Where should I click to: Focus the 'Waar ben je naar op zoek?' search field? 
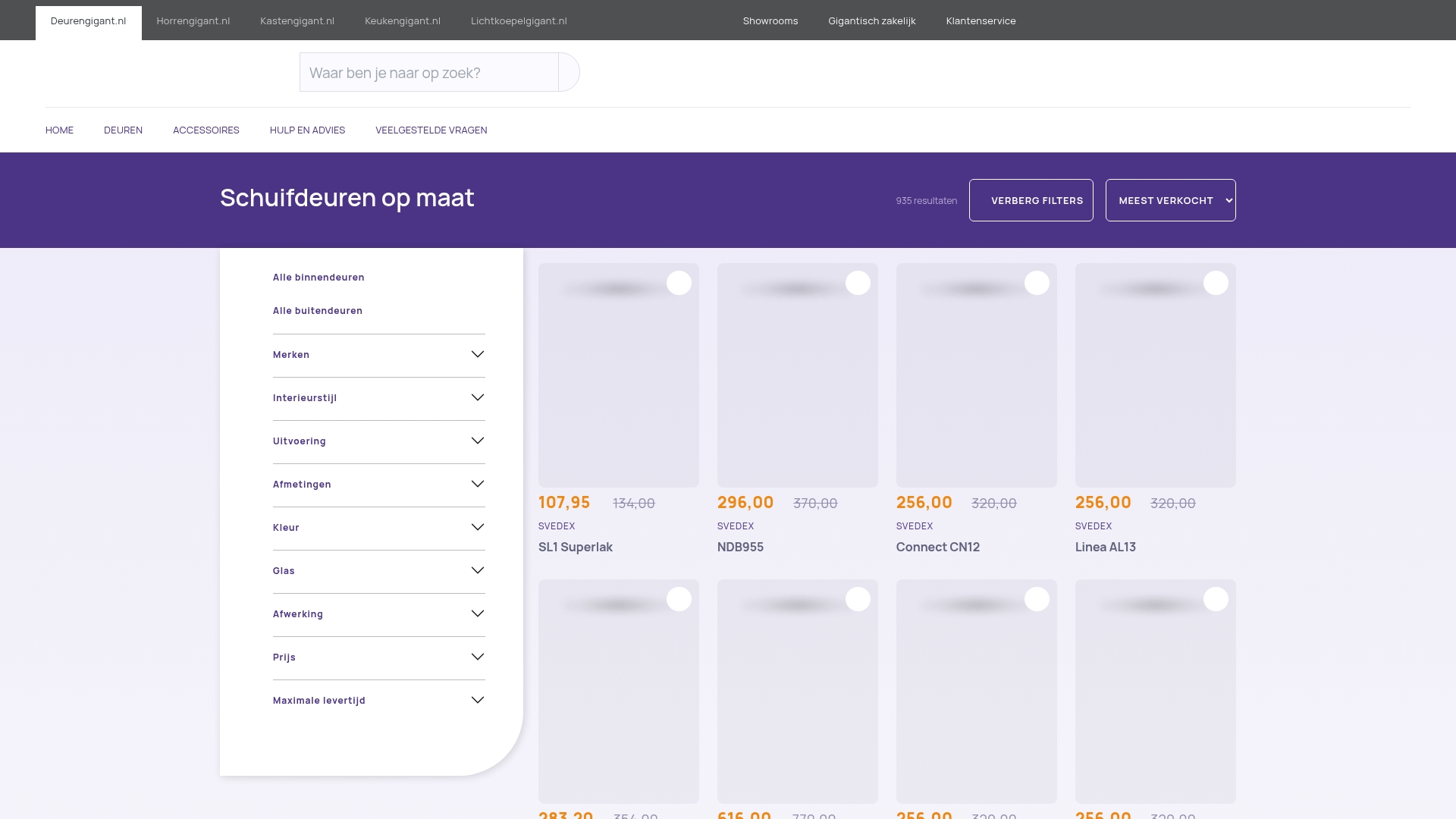(428, 72)
